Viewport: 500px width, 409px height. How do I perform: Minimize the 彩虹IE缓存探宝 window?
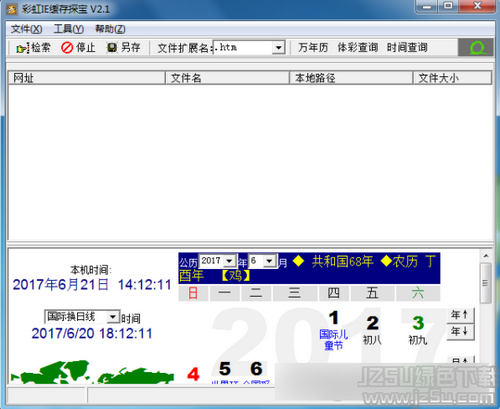pyautogui.click(x=426, y=6)
